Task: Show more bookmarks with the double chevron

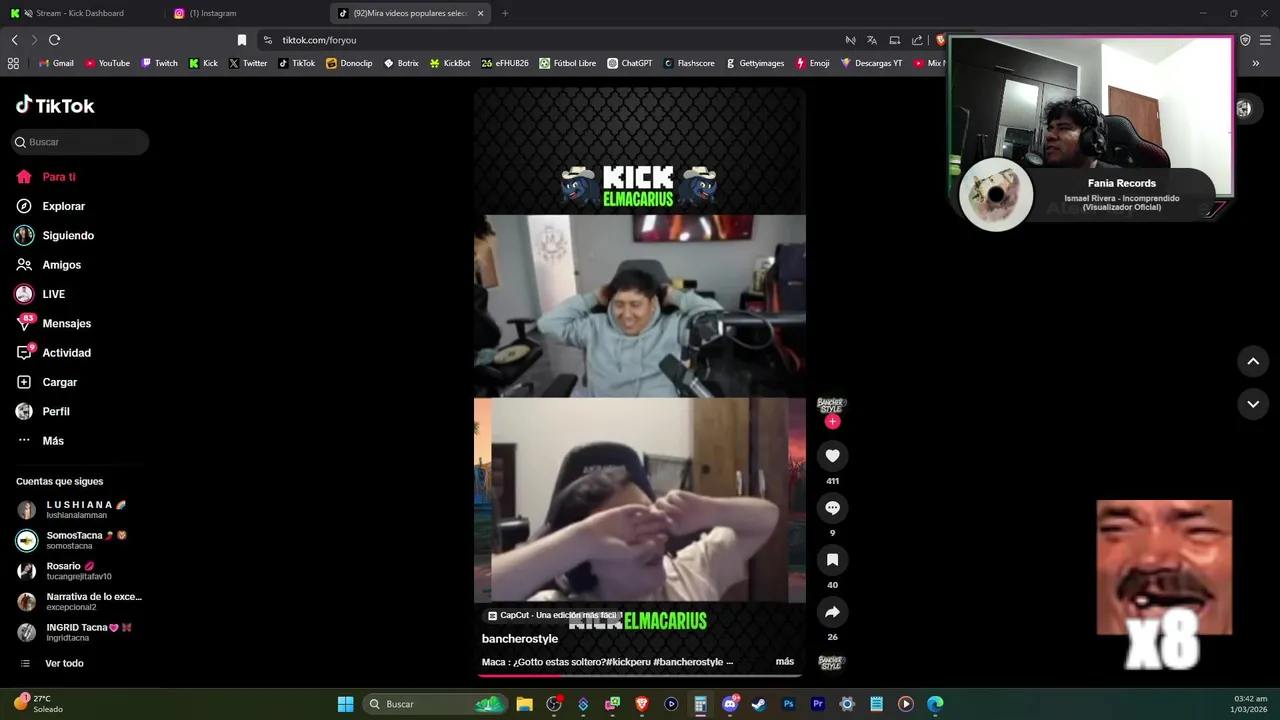Action: 1256,63
